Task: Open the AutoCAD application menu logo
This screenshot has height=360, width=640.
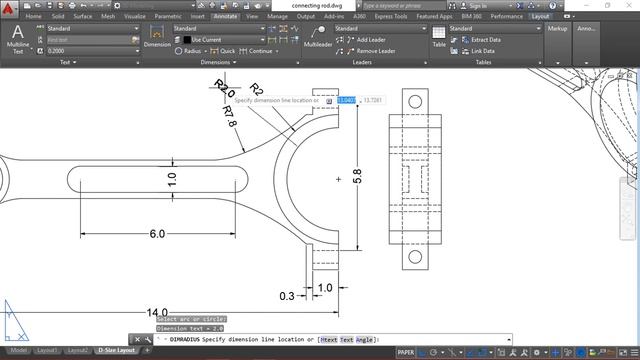Action: click(9, 8)
